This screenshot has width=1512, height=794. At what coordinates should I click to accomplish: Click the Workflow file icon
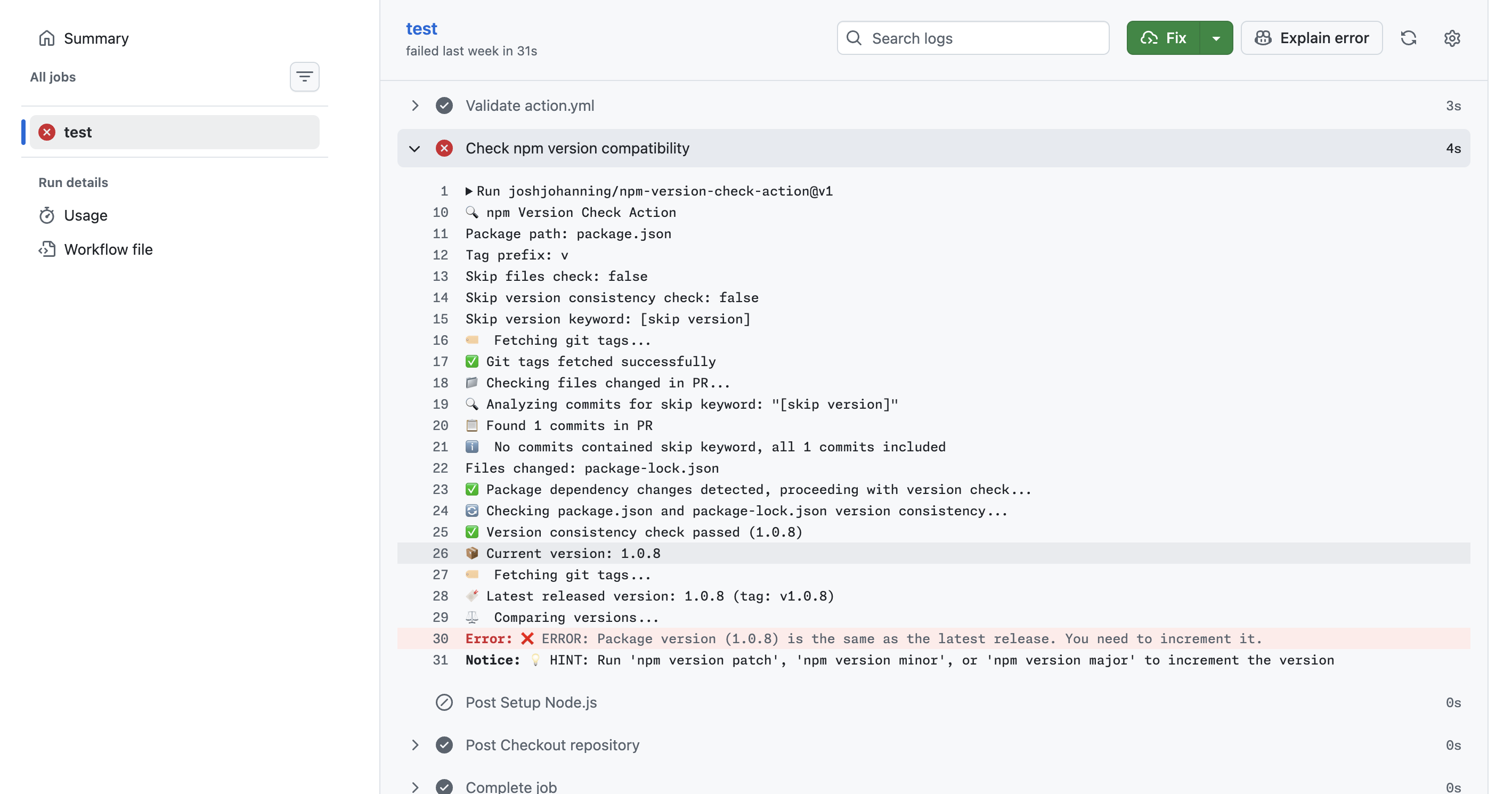(x=47, y=249)
